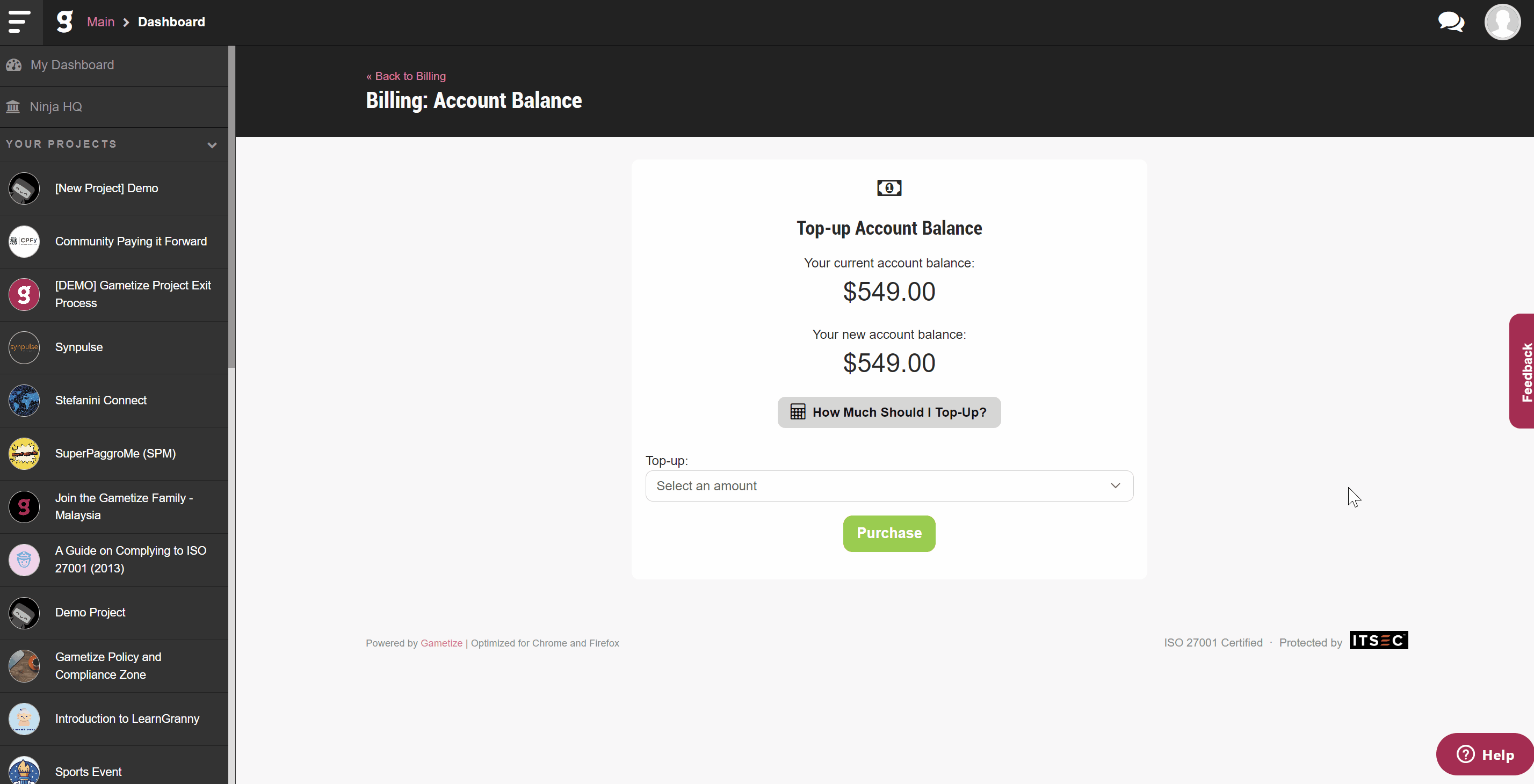Click the Gametize logo icon
The image size is (1534, 784).
[x=64, y=22]
